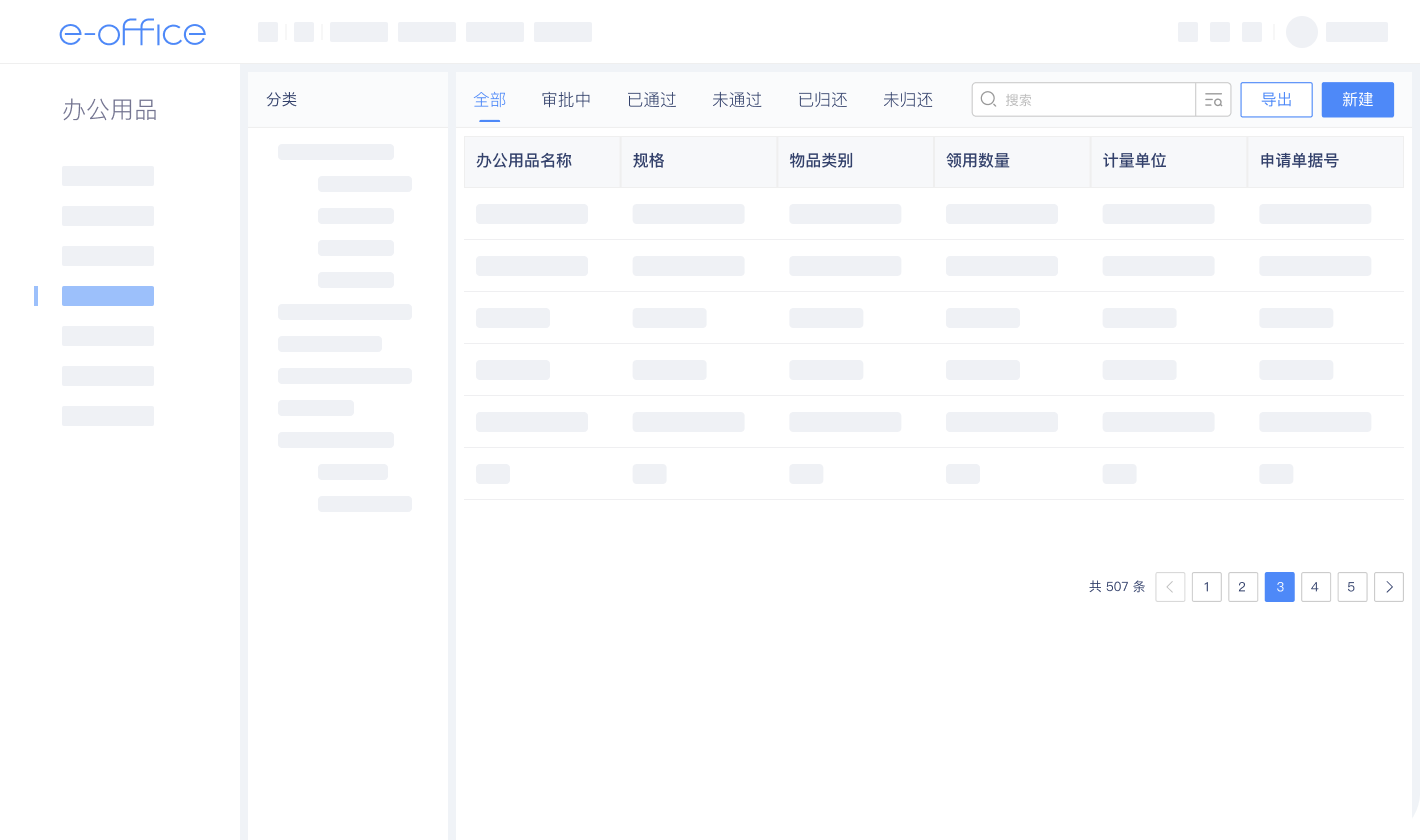1420x840 pixels.
Task: Go to page 2
Action: pyautogui.click(x=1243, y=587)
